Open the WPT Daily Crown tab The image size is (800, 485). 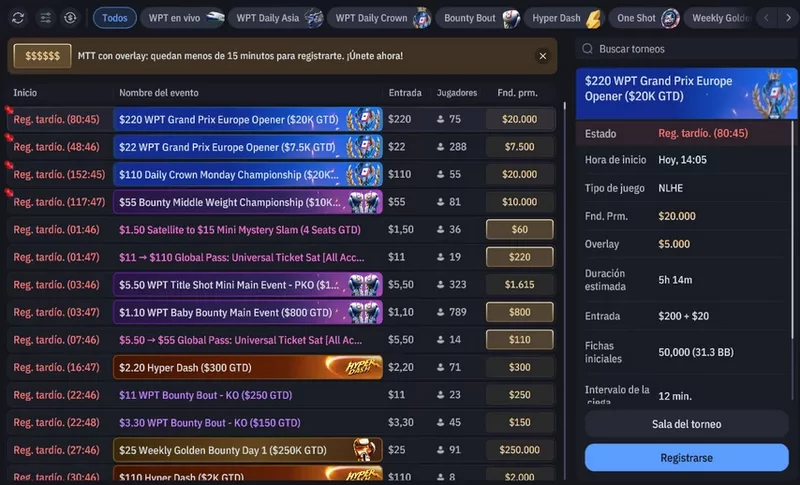click(x=380, y=18)
